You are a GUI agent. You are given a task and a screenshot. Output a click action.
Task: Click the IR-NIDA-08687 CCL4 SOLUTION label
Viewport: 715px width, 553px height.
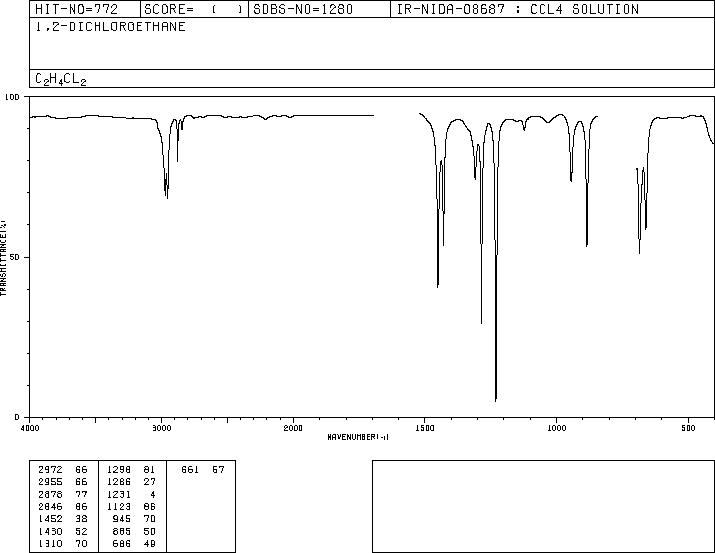[x=518, y=10]
